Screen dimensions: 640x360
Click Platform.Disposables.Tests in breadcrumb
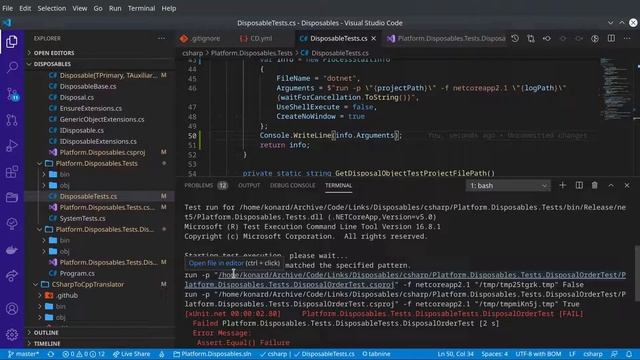point(251,53)
